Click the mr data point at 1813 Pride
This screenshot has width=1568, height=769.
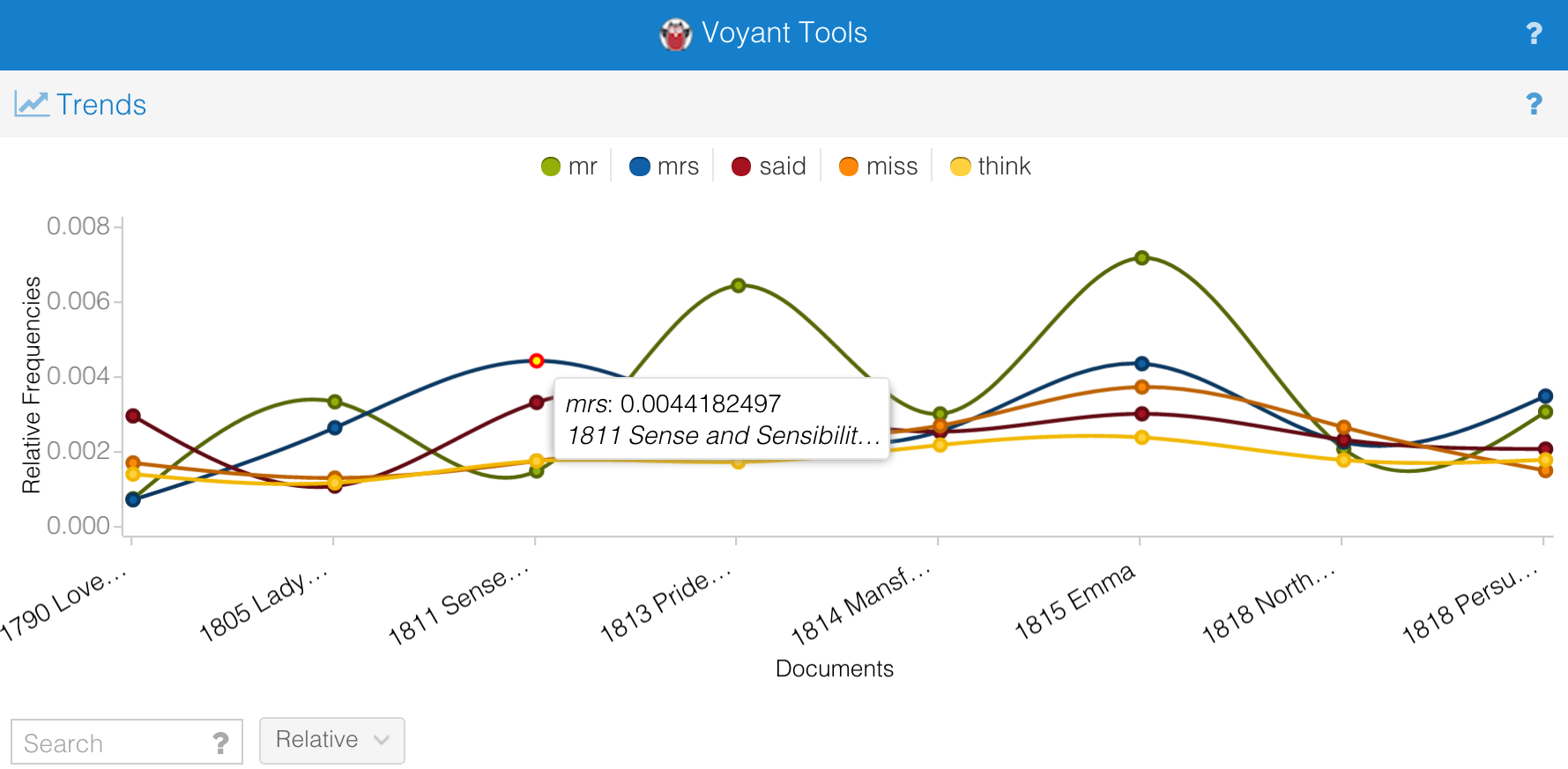[739, 285]
